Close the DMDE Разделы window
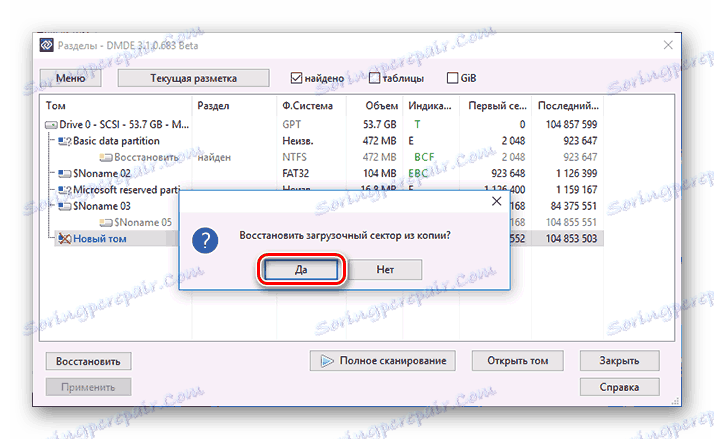714x439 pixels. pyautogui.click(x=668, y=45)
